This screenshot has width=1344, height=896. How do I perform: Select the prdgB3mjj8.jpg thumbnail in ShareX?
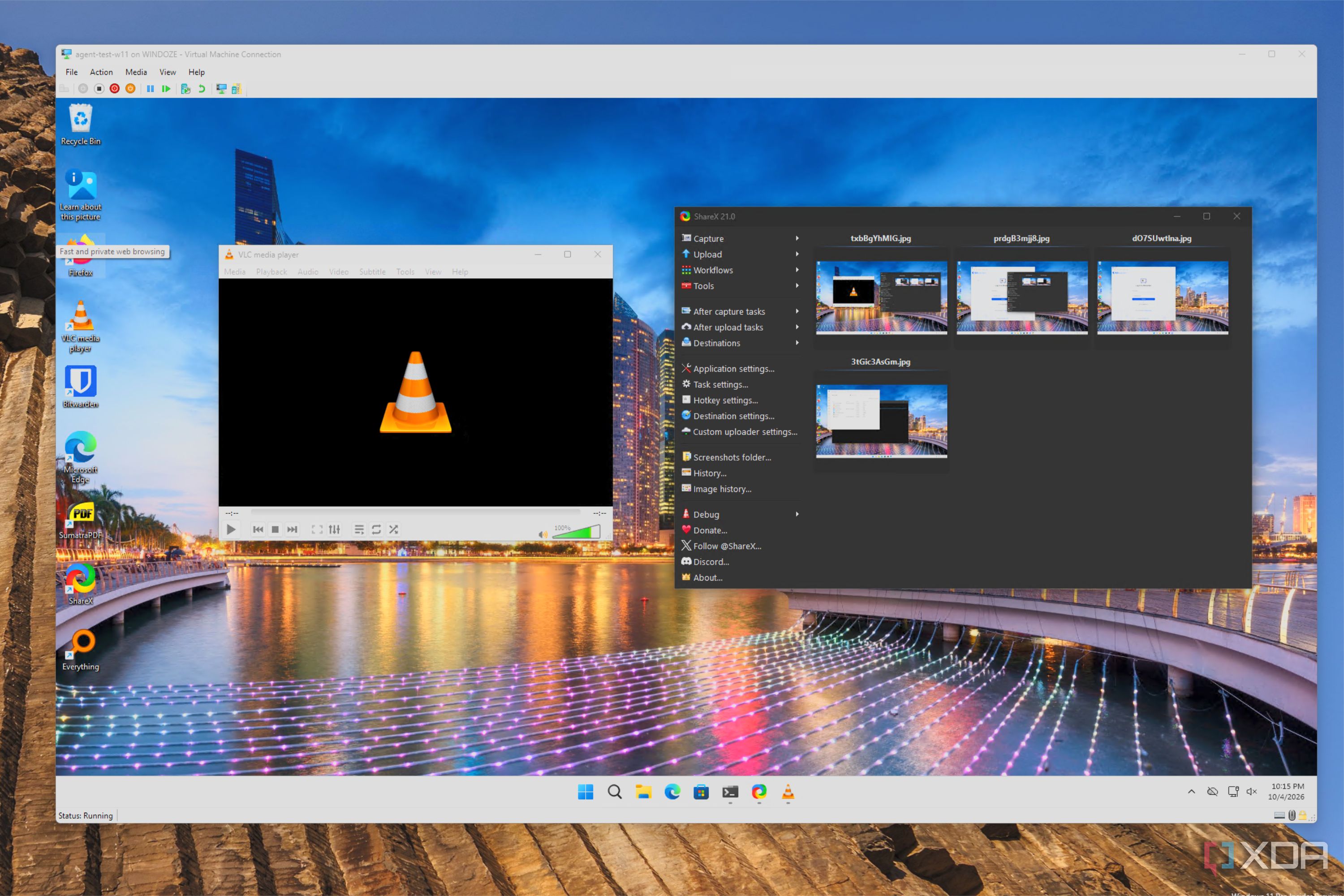tap(1022, 297)
